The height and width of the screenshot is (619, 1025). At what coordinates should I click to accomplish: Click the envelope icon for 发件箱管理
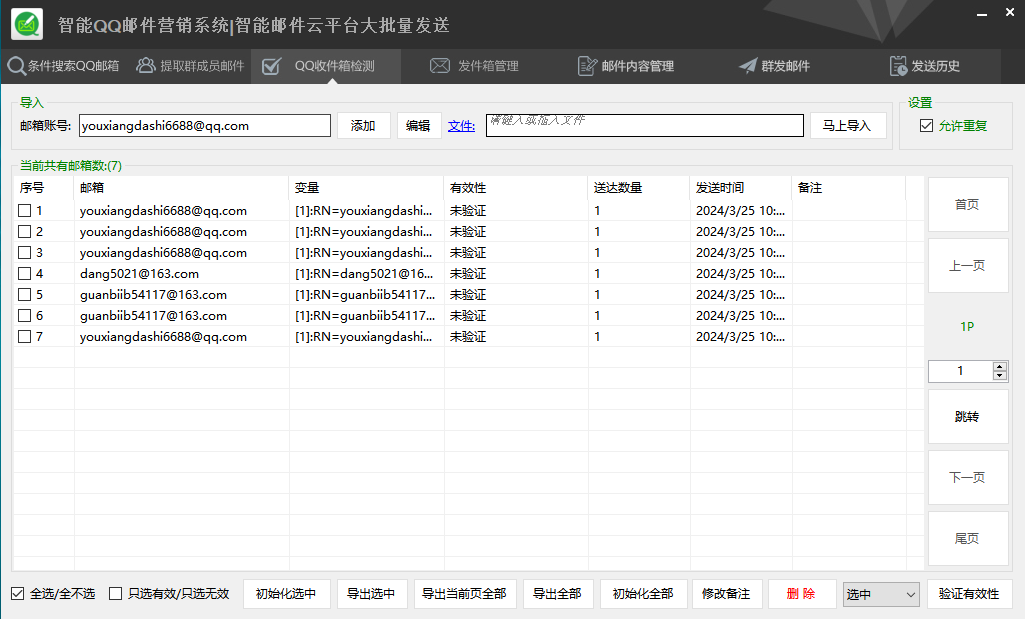[x=440, y=65]
